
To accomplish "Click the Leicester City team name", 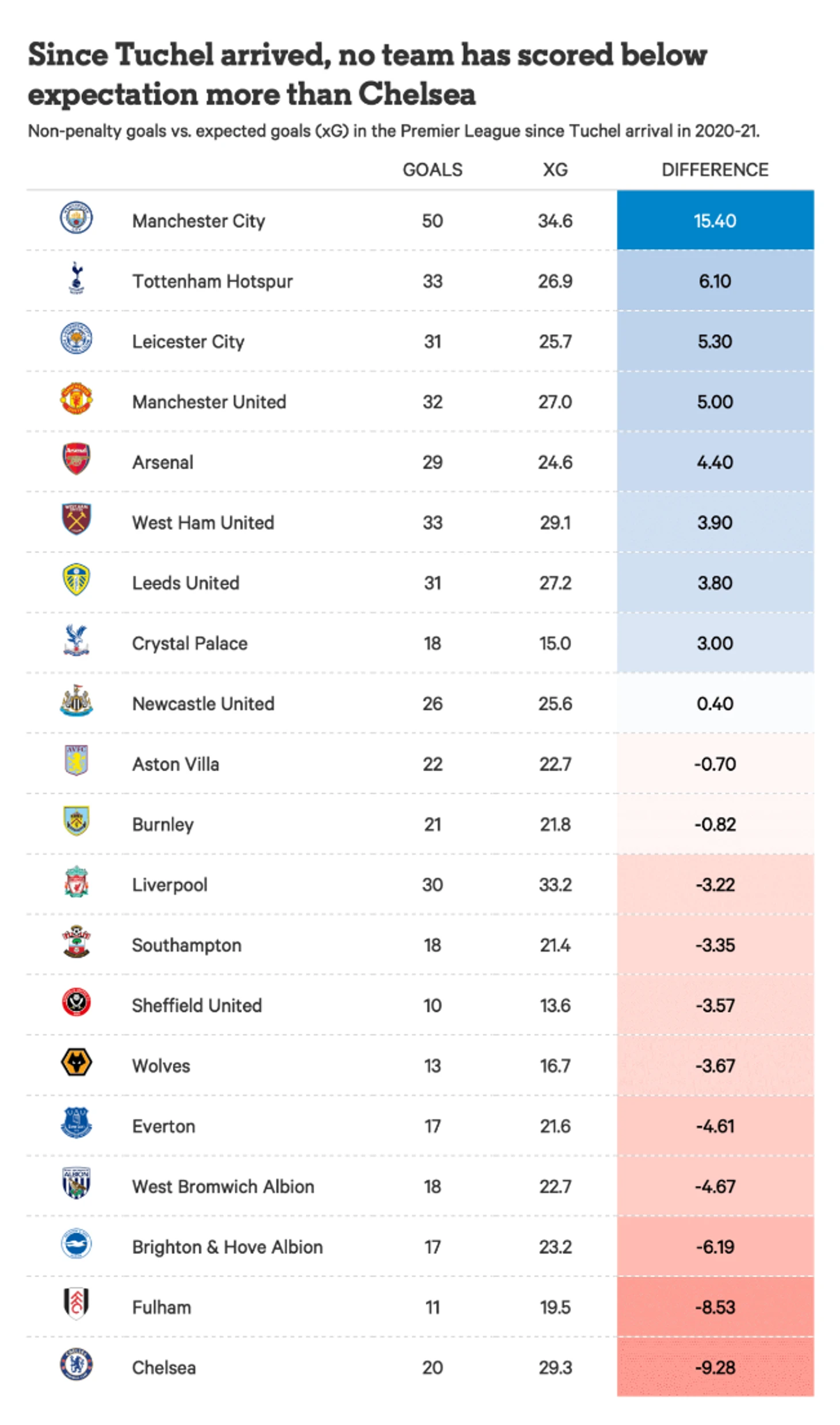I will tap(188, 341).
